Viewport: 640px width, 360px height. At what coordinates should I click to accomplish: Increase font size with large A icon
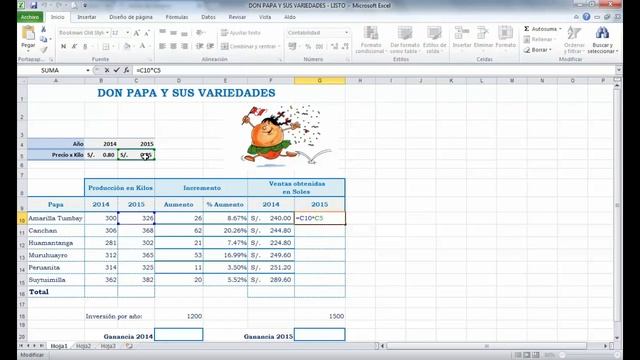tap(137, 33)
